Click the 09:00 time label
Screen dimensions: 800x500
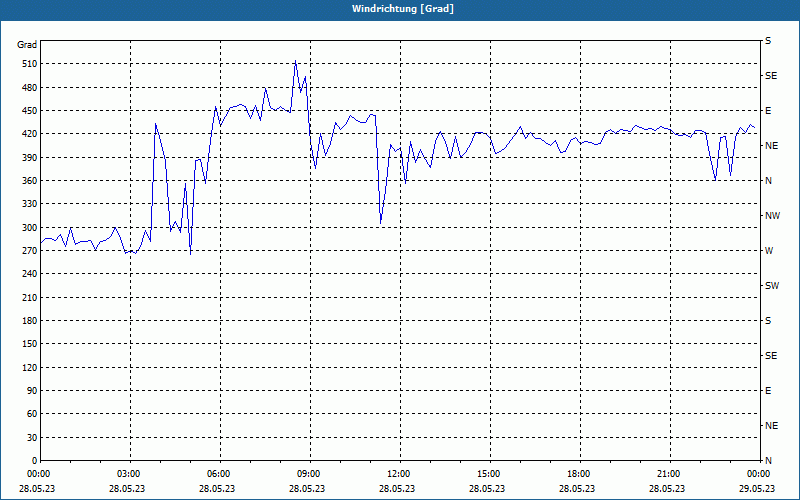click(309, 474)
